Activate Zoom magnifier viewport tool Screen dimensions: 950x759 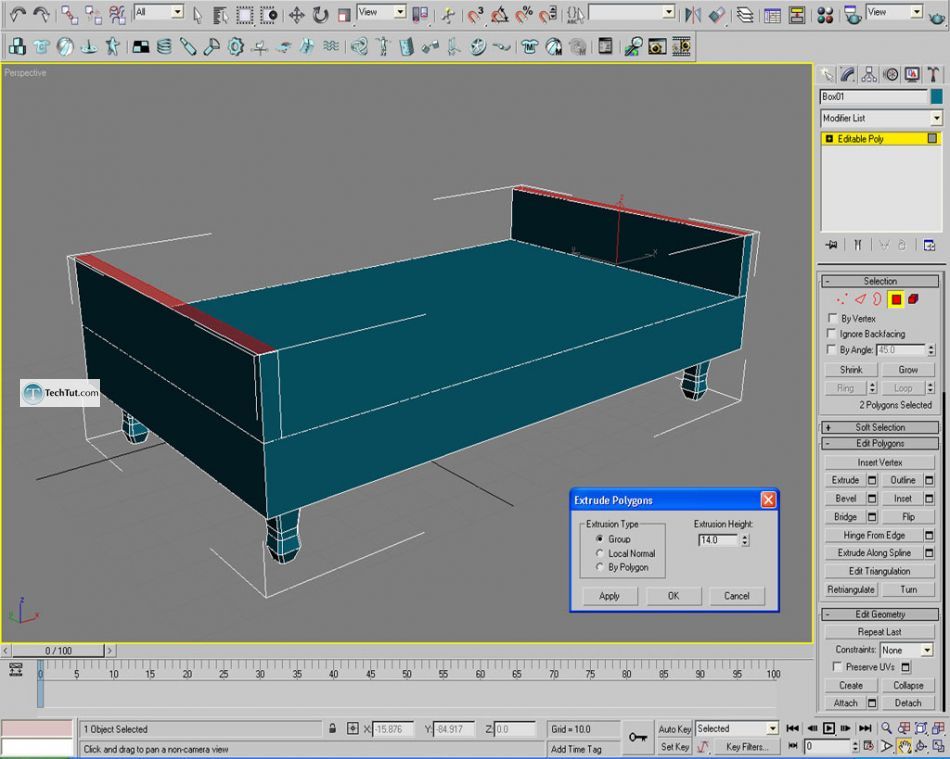click(x=886, y=729)
